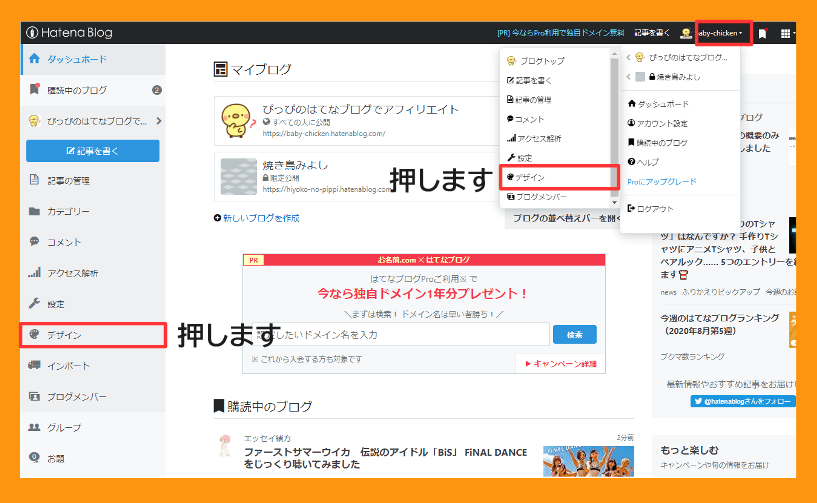Click the ログアウト icon in user menu
This screenshot has width=817, height=503.
pyautogui.click(x=631, y=208)
